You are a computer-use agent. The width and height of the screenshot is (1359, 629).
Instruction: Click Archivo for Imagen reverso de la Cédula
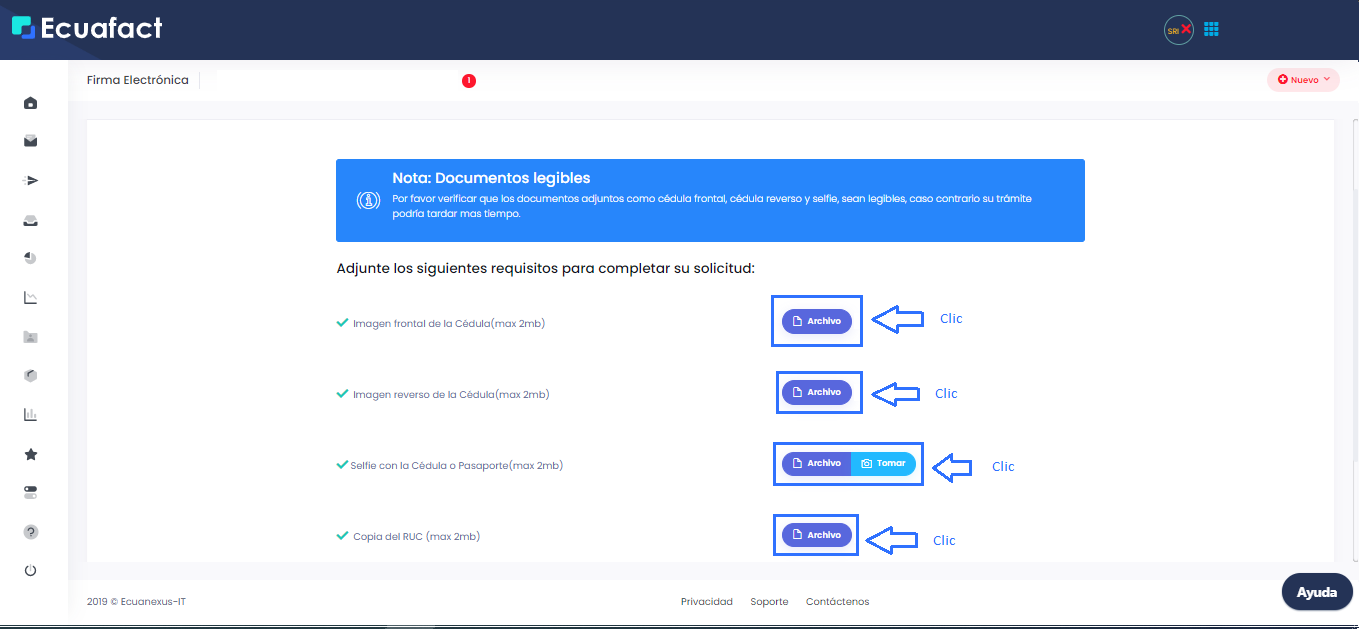click(817, 393)
